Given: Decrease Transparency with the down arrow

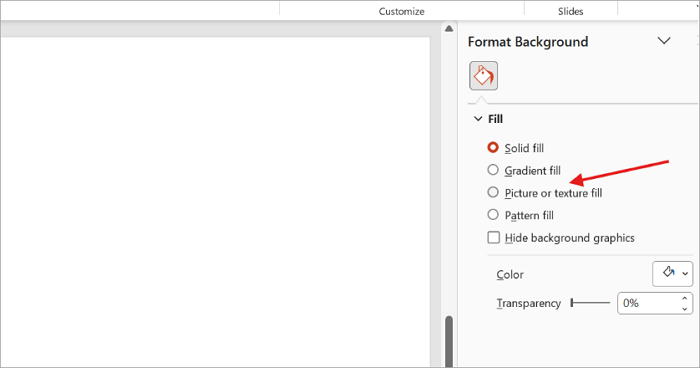Looking at the screenshot, I should 684,309.
